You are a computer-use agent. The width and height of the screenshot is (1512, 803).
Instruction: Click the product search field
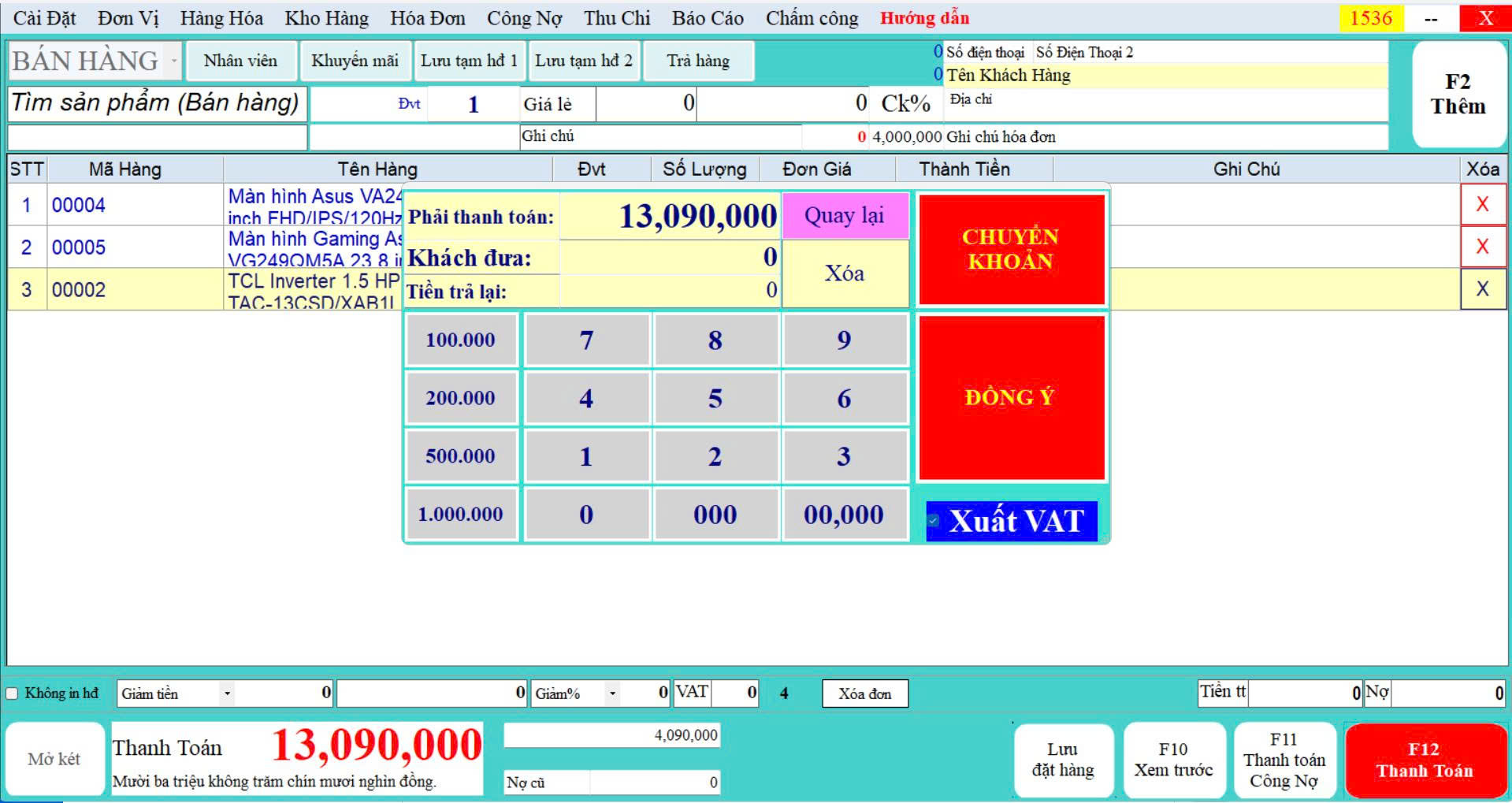click(x=157, y=103)
